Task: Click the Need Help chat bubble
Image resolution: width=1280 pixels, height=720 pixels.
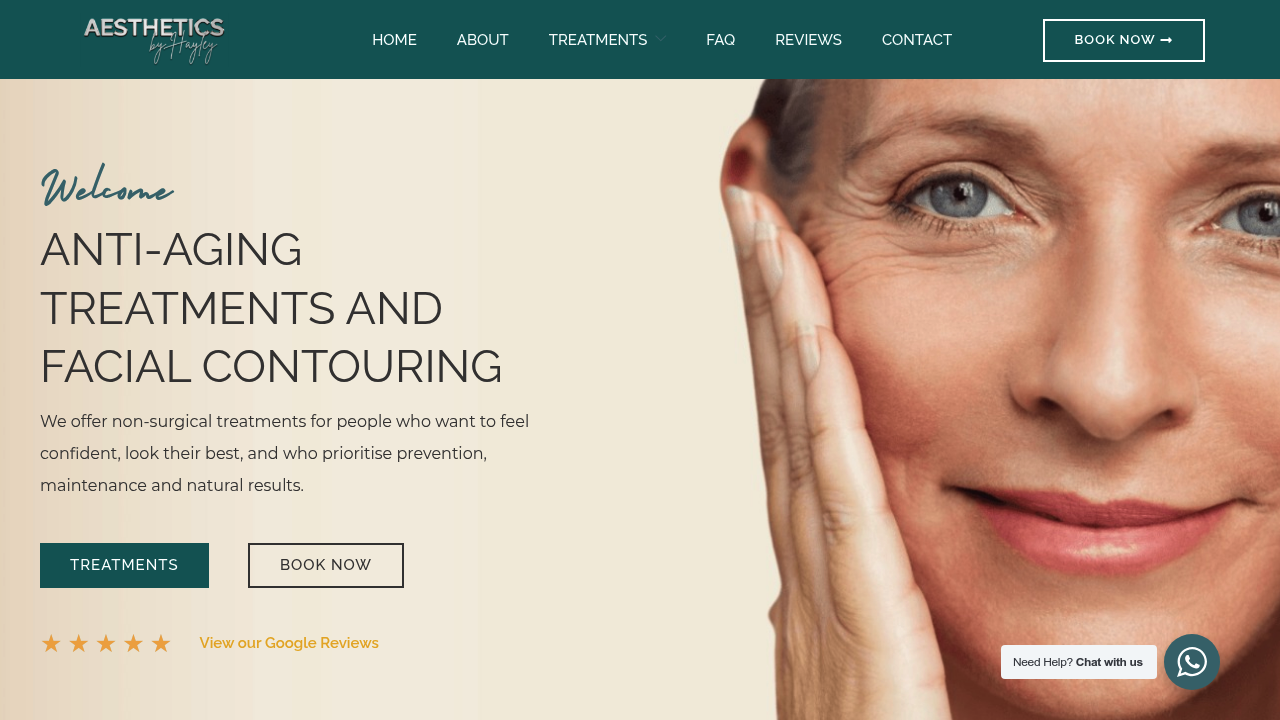Action: (1079, 662)
